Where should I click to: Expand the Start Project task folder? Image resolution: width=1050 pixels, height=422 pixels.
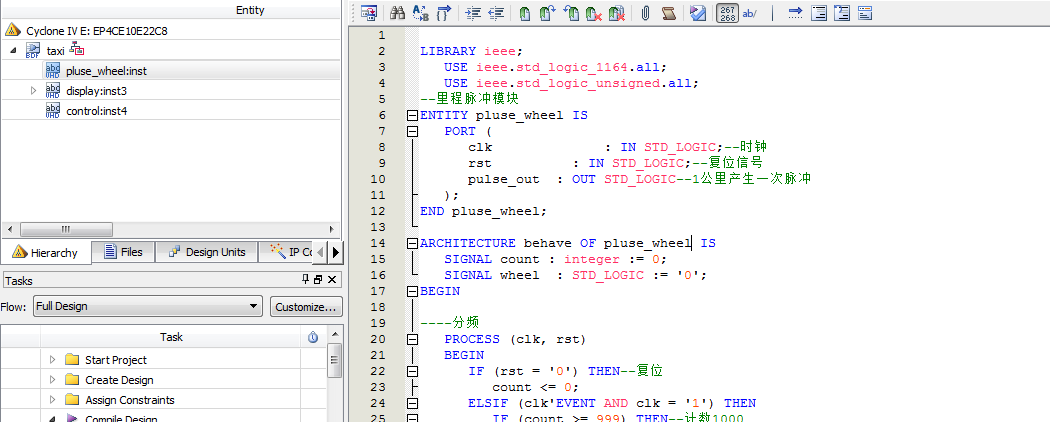[x=52, y=360]
